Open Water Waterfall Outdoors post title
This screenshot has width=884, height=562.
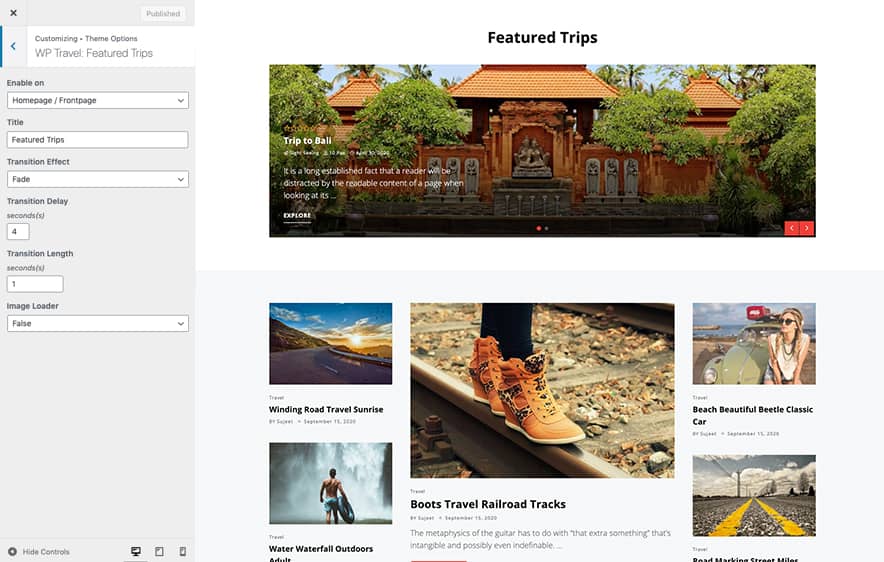(x=321, y=554)
